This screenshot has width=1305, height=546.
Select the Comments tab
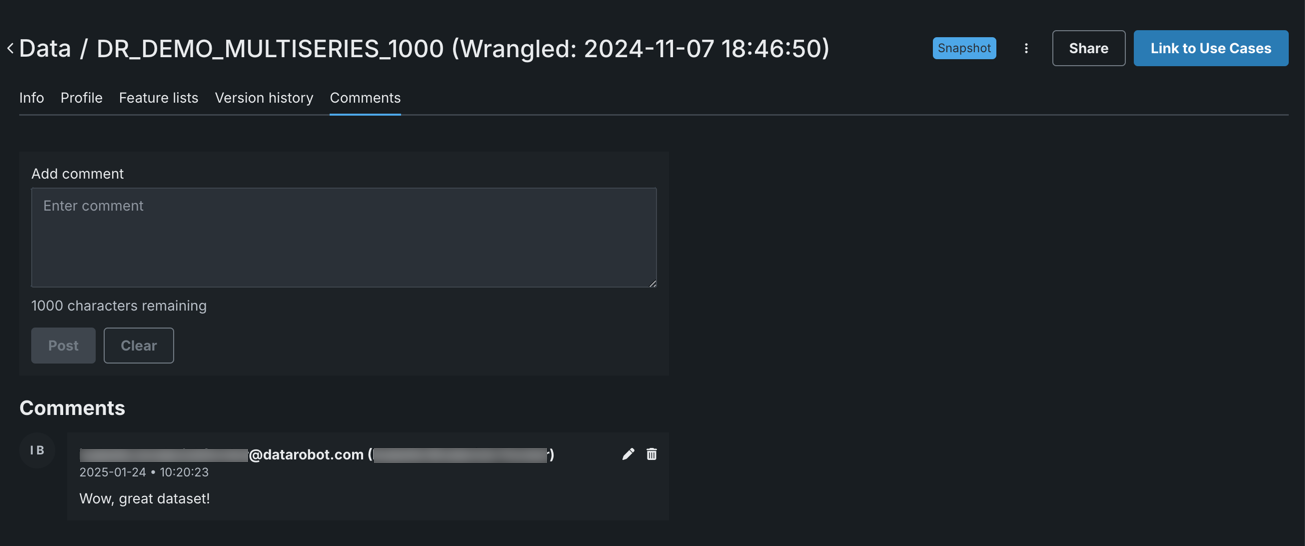pos(365,98)
